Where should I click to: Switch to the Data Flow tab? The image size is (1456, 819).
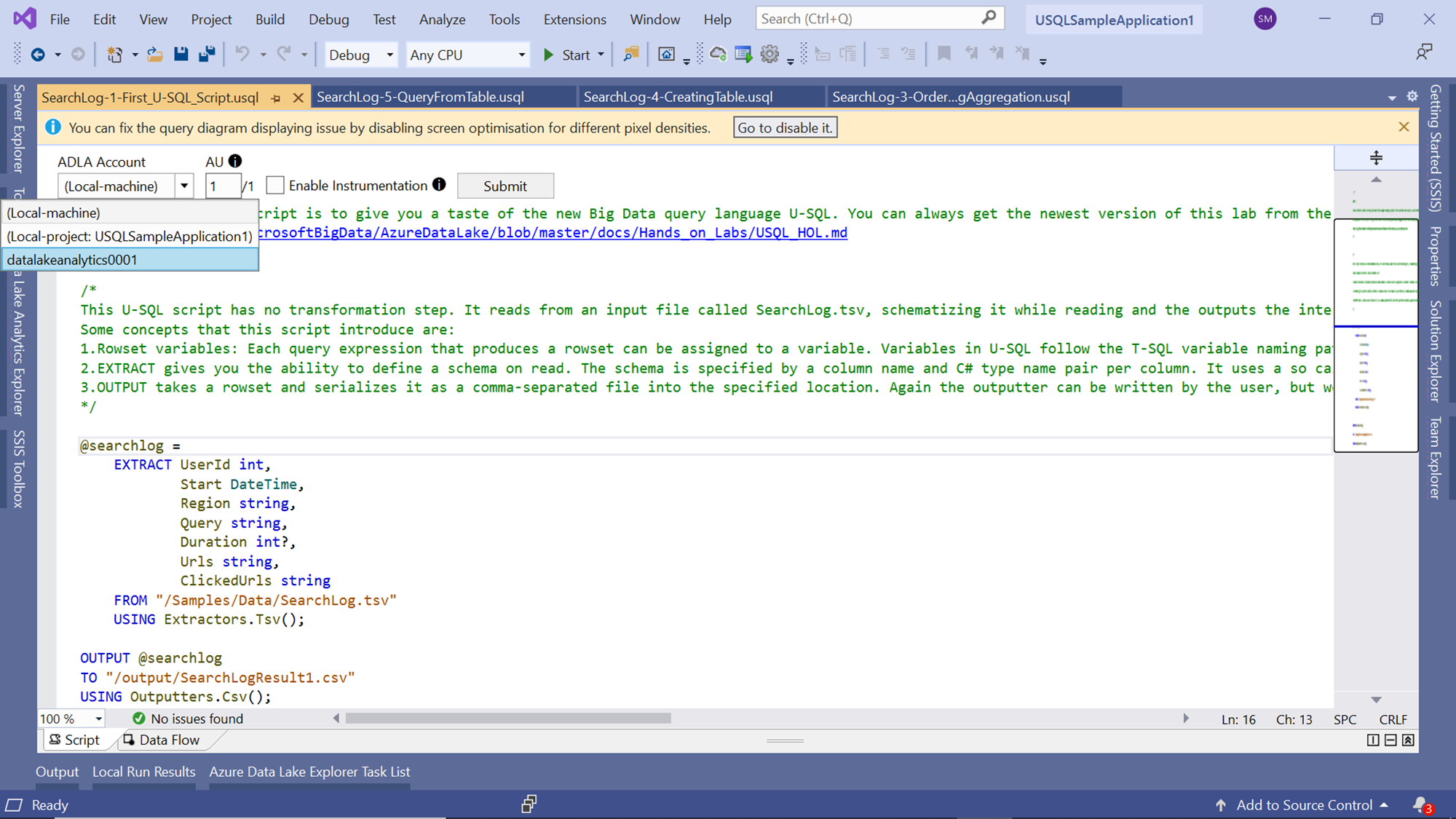(x=162, y=740)
